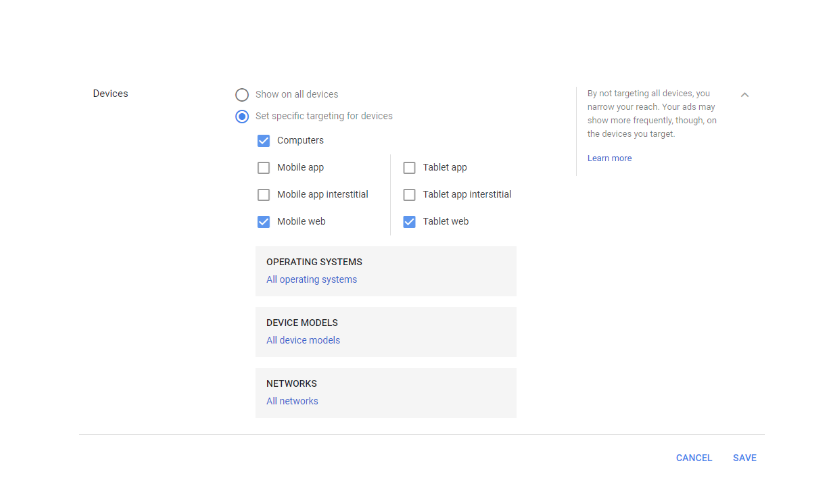Follow the Learn more link
The width and height of the screenshot is (824, 489).
[609, 158]
